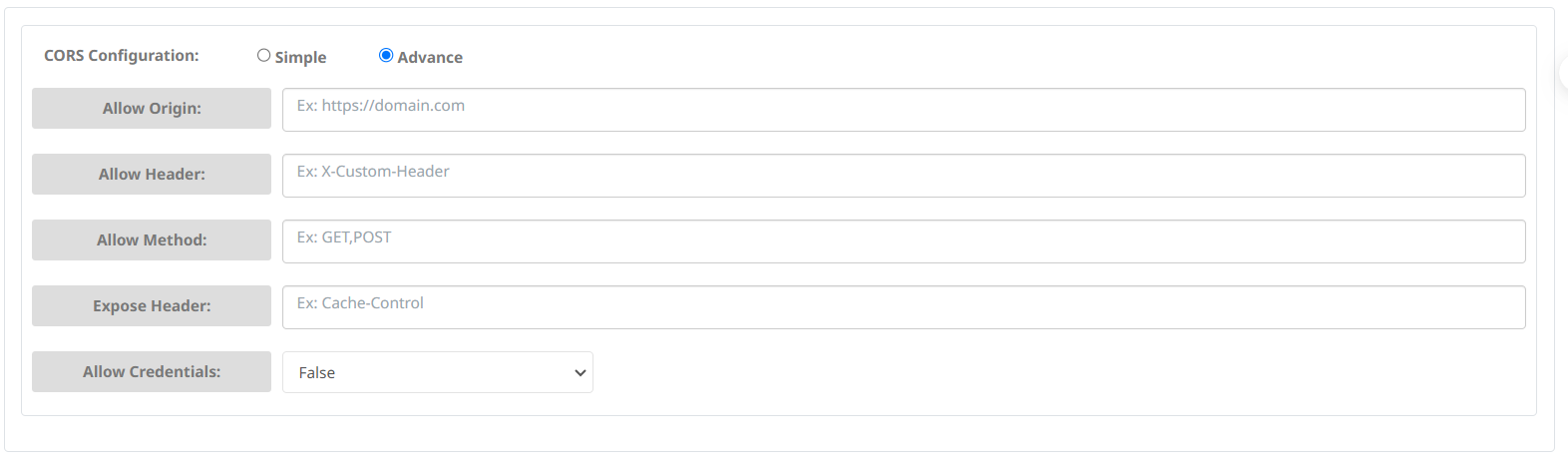
Task: Focus the Allow Header text field
Action: [x=903, y=176]
